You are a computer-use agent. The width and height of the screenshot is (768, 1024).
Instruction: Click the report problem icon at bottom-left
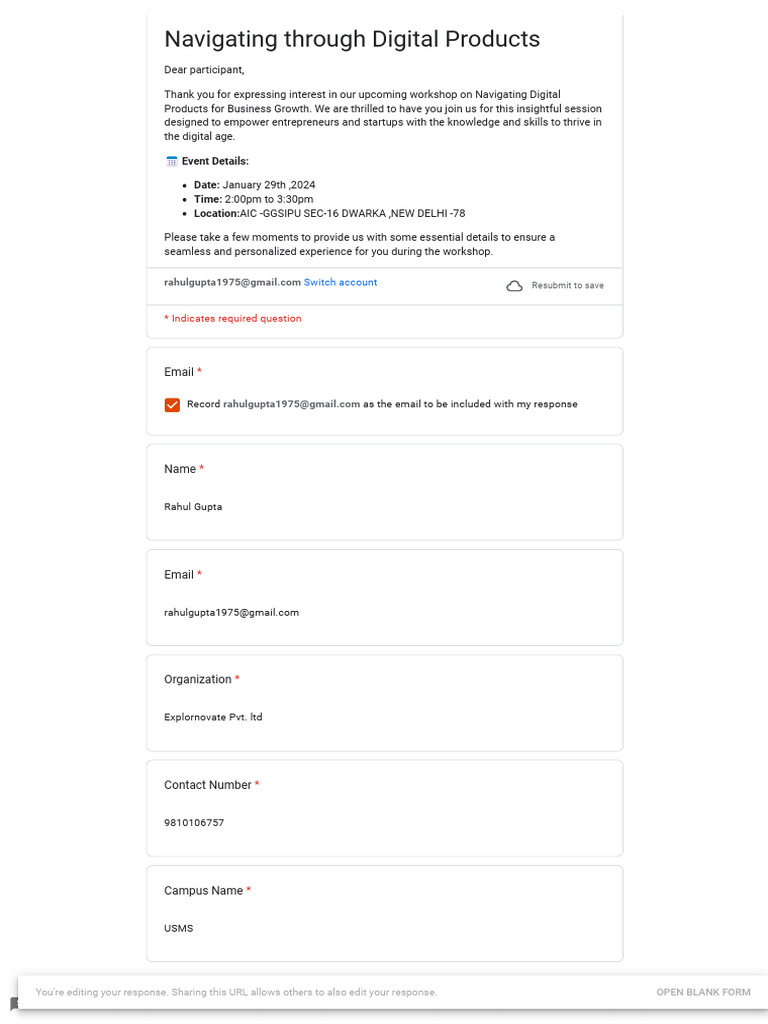tap(14, 1003)
